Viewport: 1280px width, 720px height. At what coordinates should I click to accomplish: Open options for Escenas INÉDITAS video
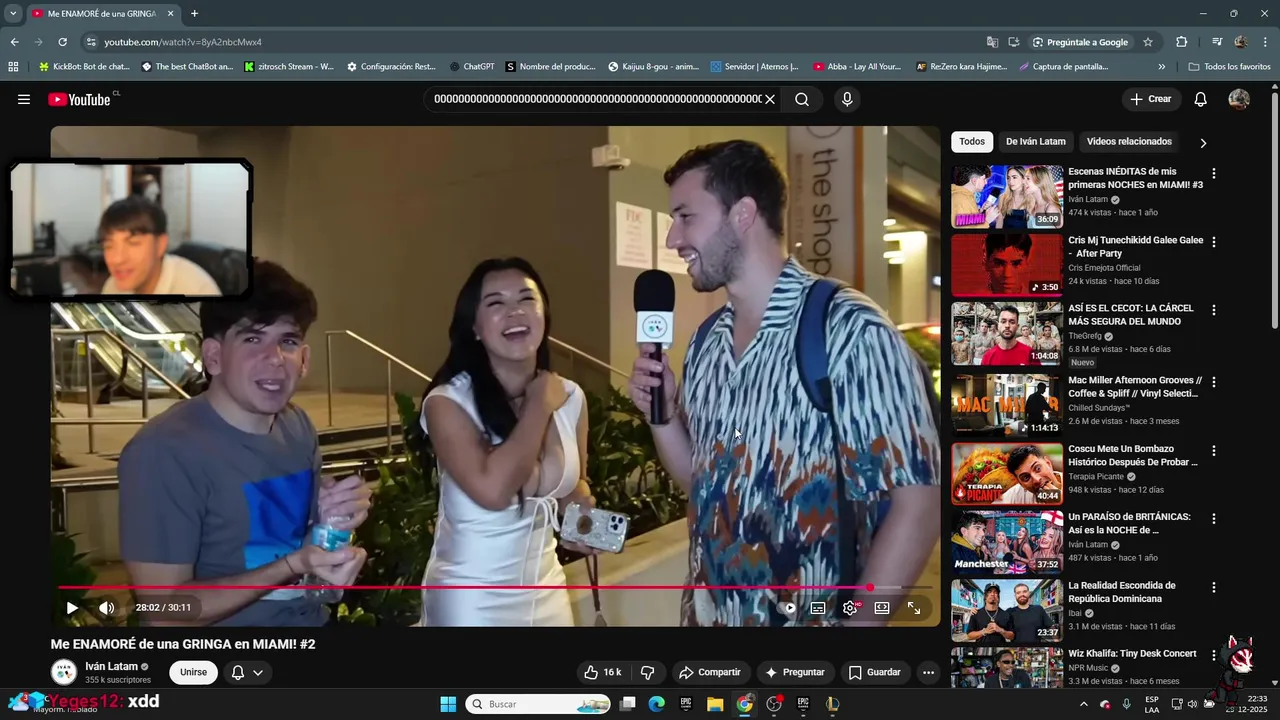[x=1214, y=173]
